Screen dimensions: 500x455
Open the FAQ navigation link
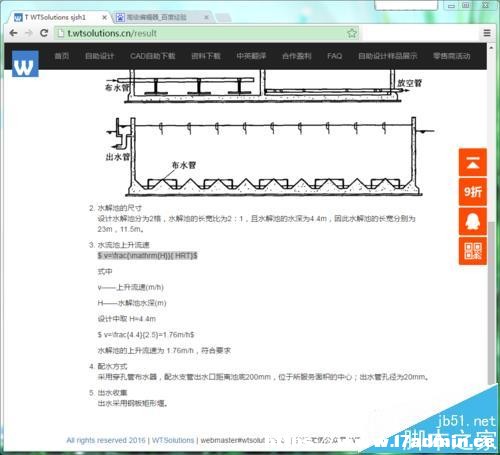point(334,56)
